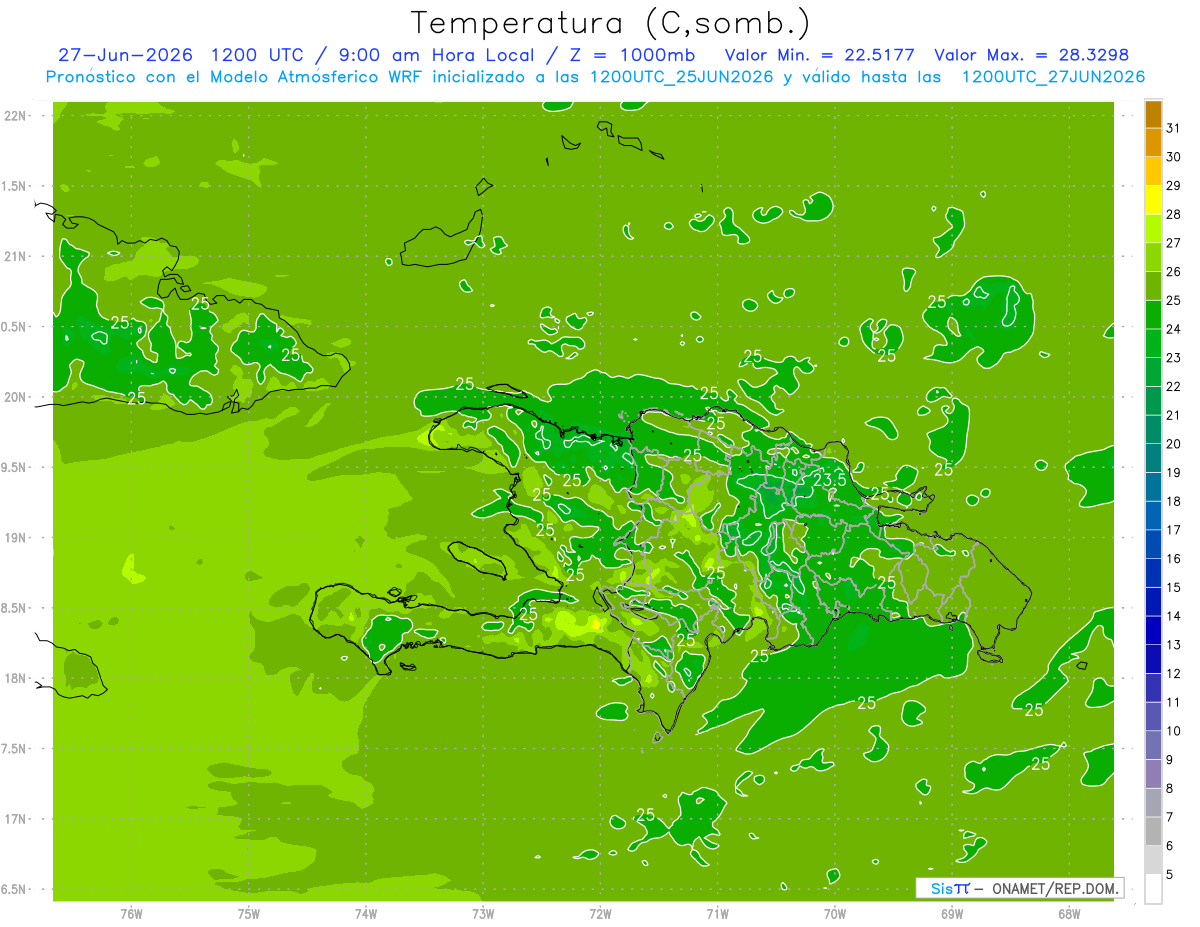This screenshot has height=927, width=1200.
Task: Click the '21N' latitude axis label
Action: click(x=15, y=256)
